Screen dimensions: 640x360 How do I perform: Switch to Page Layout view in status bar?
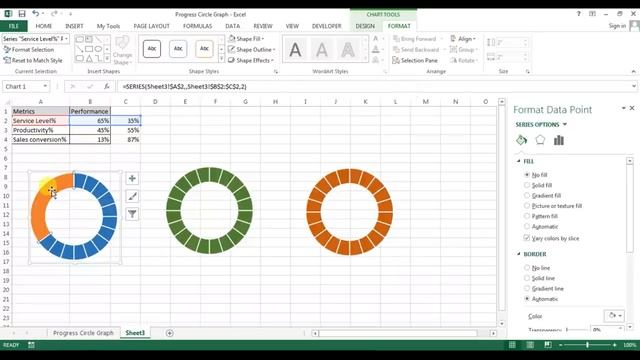530,345
